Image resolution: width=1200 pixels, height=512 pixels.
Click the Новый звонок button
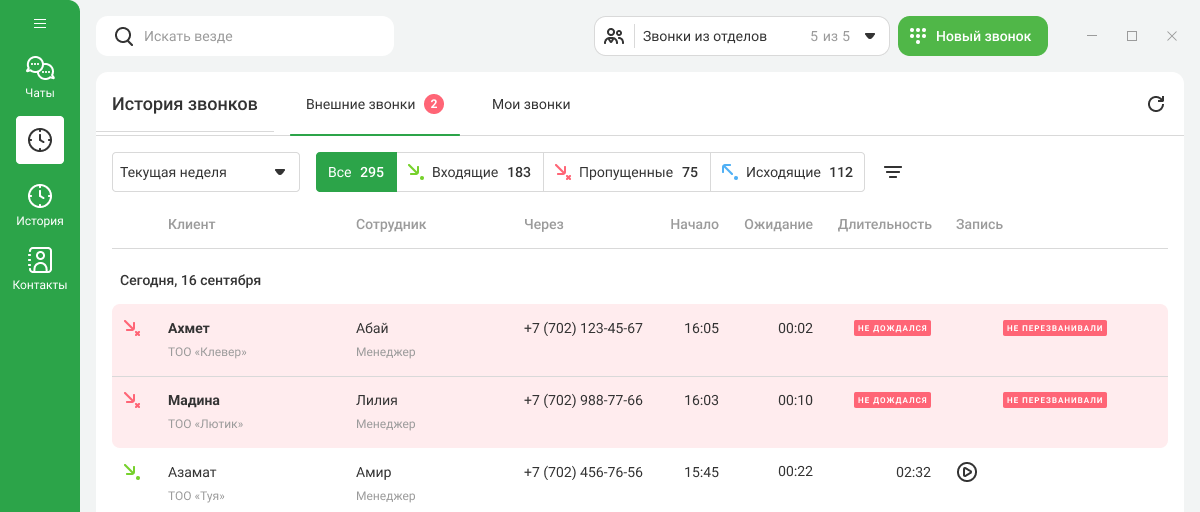point(972,36)
